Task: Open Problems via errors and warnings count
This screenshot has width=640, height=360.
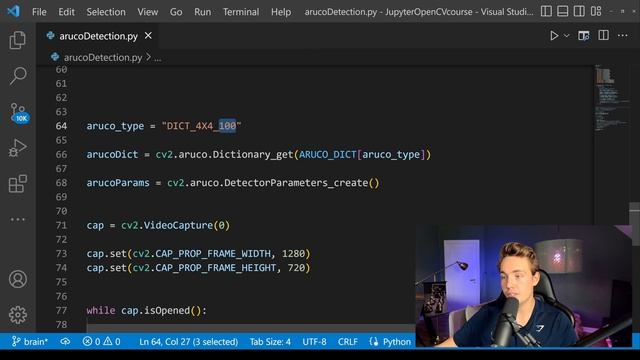Action: tap(101, 341)
